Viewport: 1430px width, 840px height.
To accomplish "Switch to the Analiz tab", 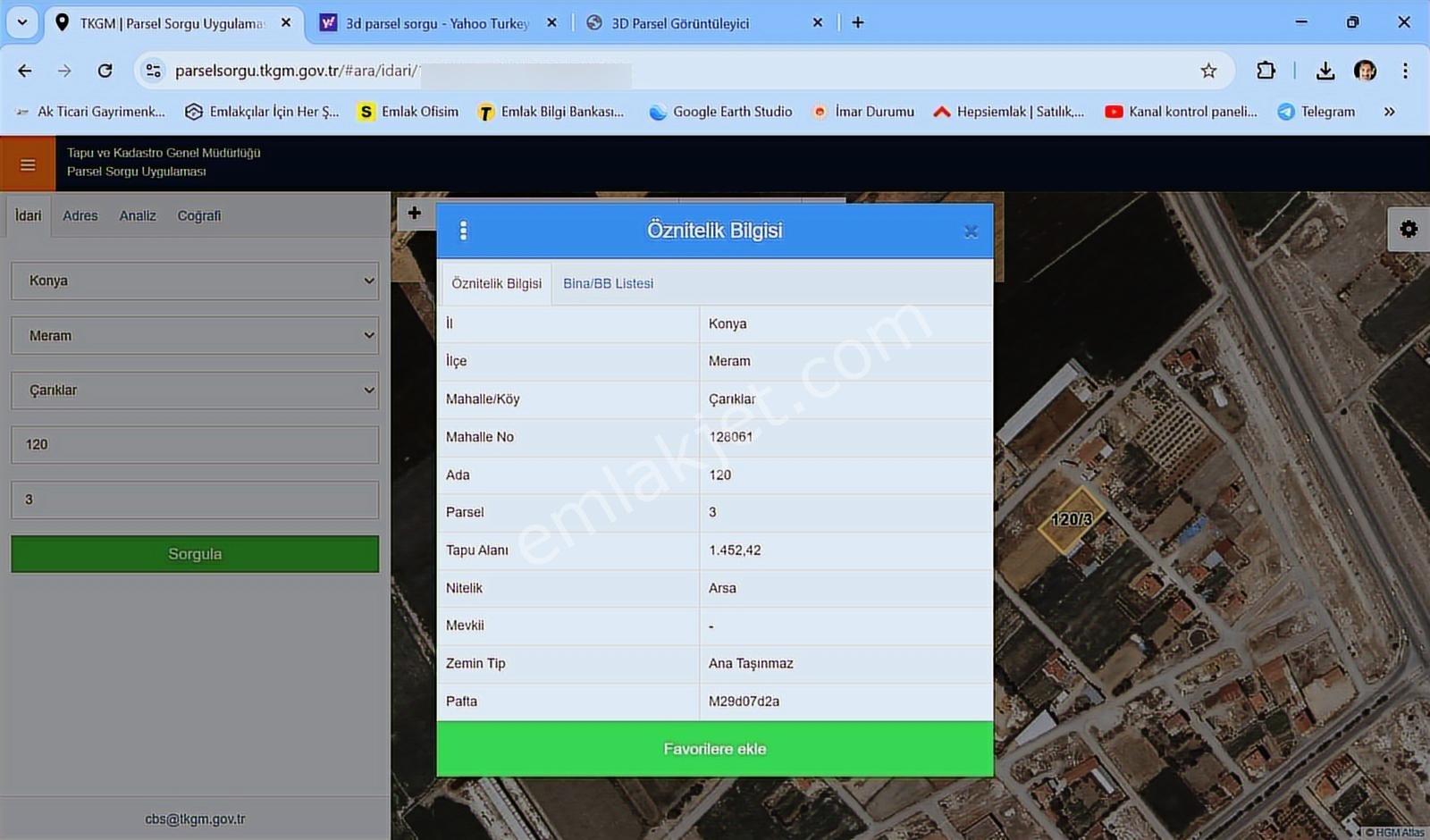I will [x=138, y=215].
